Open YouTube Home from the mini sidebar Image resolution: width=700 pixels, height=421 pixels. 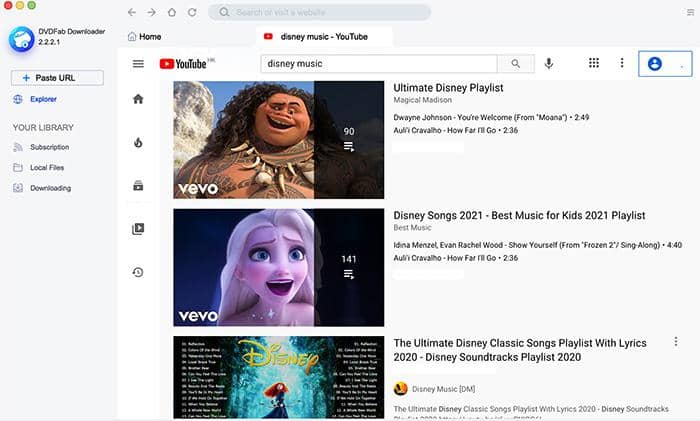coord(138,99)
